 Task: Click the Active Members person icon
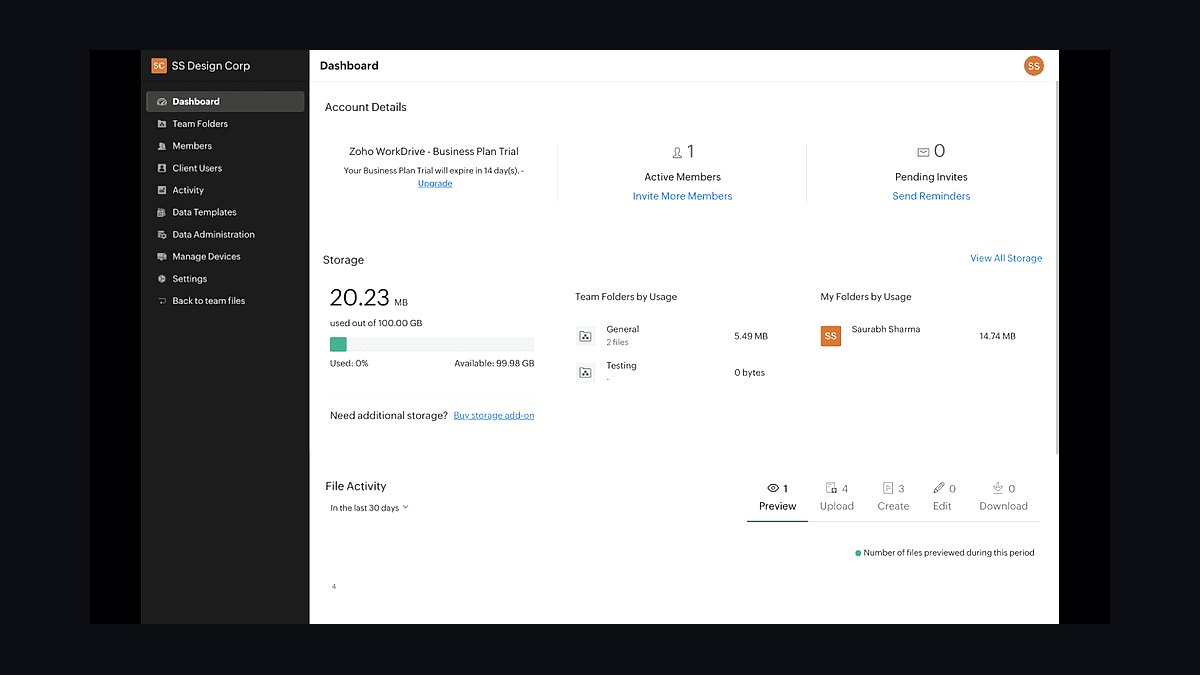point(677,152)
